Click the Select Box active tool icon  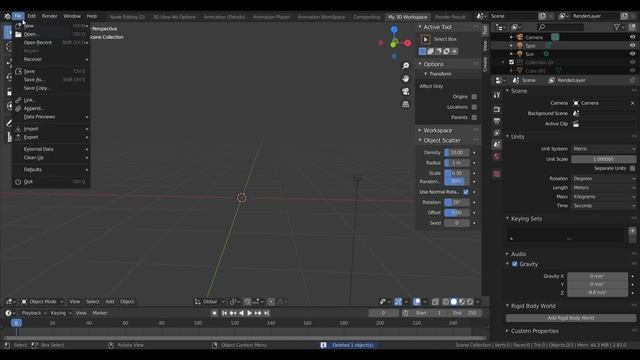pyautogui.click(x=425, y=39)
